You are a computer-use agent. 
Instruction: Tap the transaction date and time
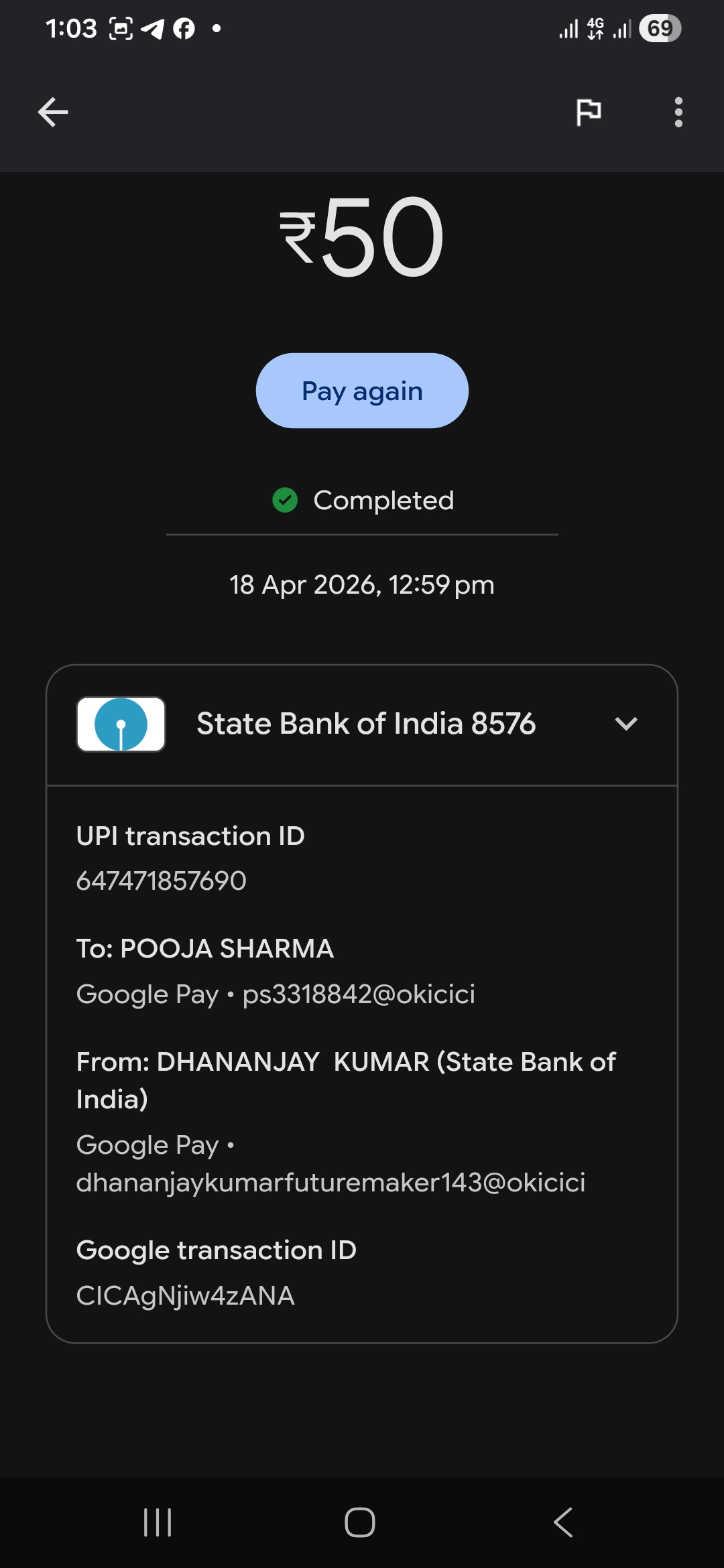[362, 585]
